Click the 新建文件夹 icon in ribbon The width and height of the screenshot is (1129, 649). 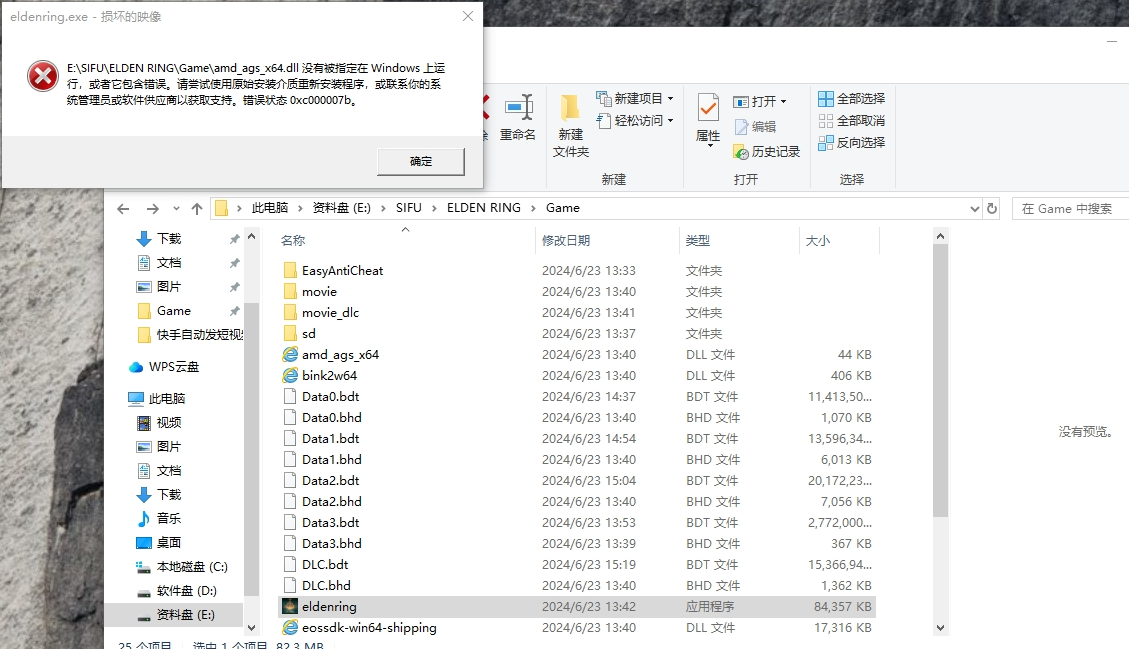tap(571, 109)
